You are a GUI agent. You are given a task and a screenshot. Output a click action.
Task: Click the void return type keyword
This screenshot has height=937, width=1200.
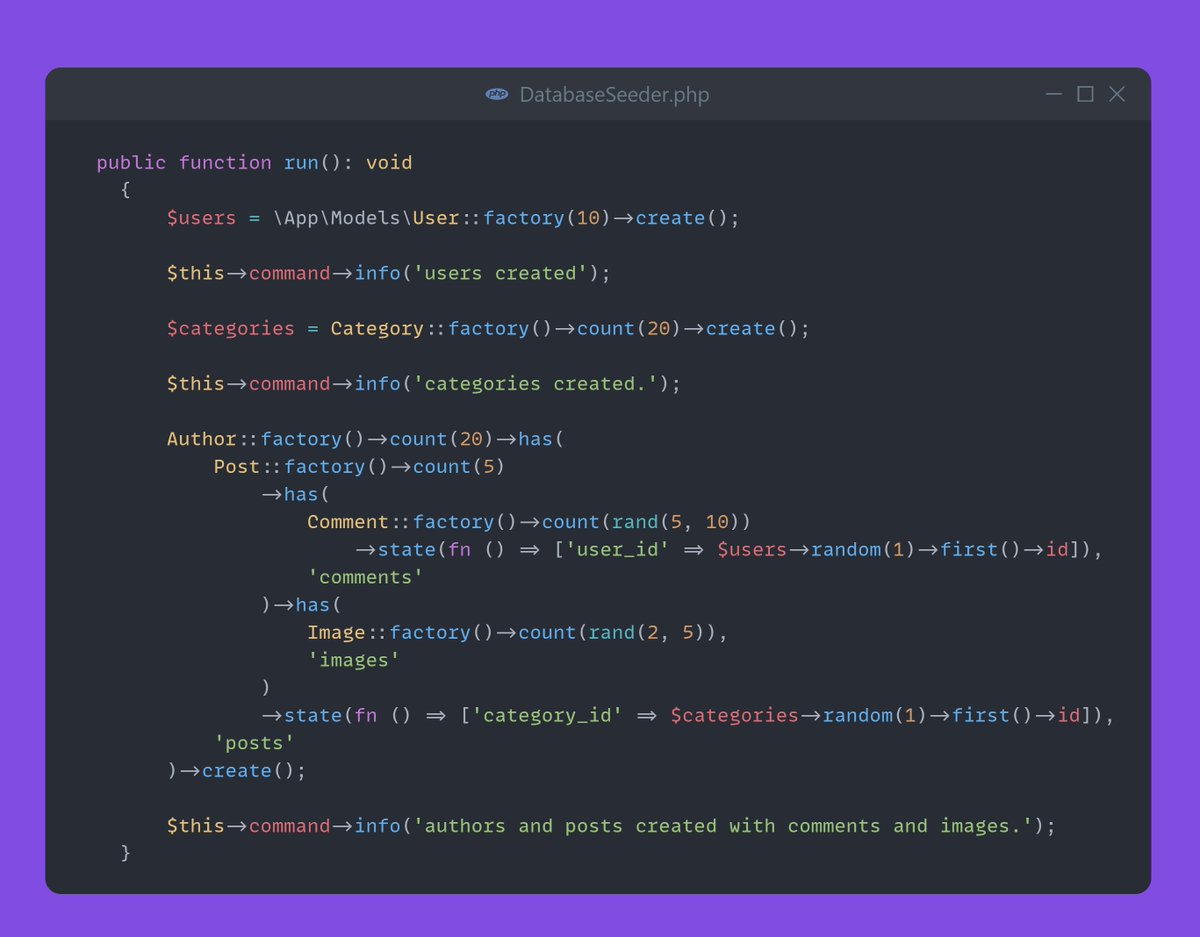click(x=389, y=162)
